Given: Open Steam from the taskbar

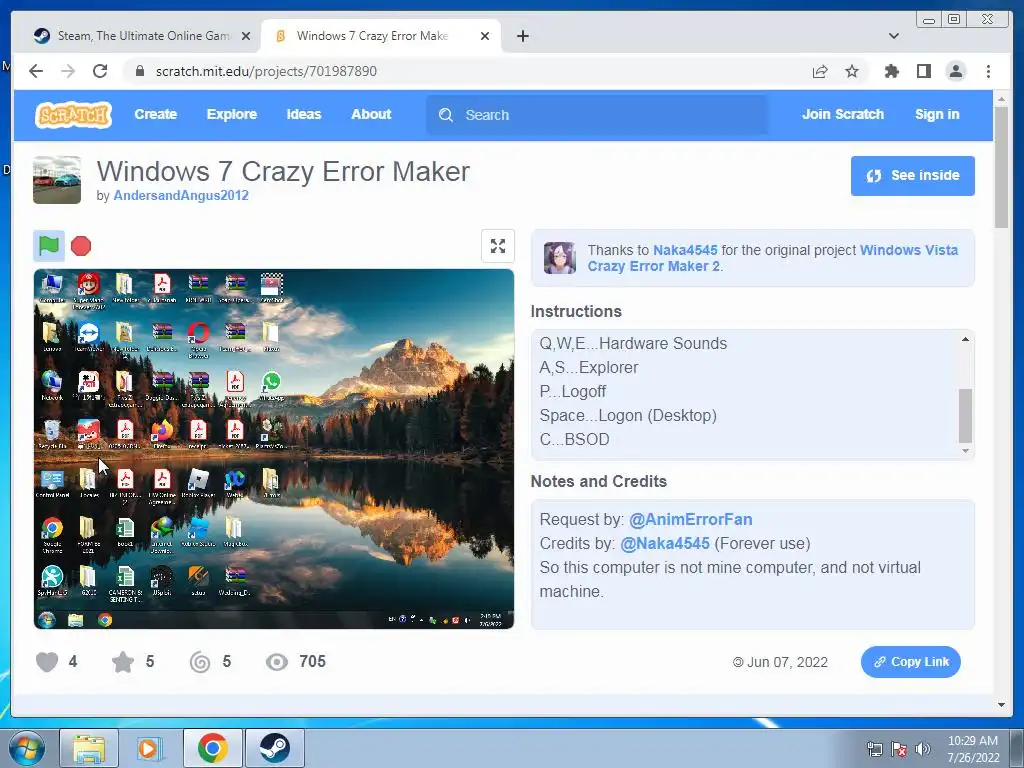Looking at the screenshot, I should 274,748.
